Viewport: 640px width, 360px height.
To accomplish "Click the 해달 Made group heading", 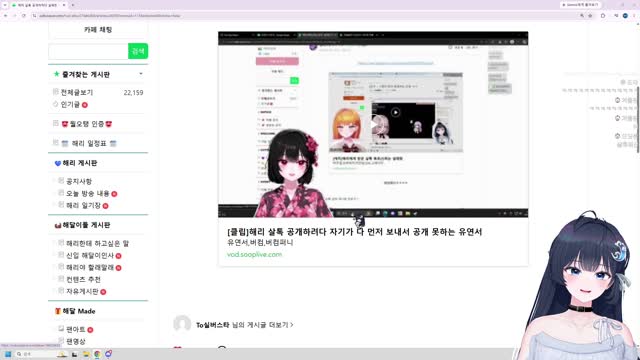I will point(79,311).
